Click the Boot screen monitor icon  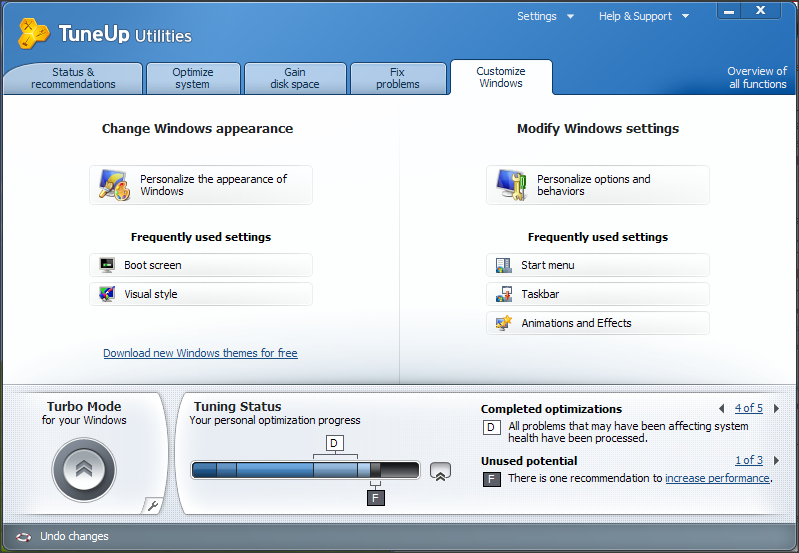tap(107, 265)
